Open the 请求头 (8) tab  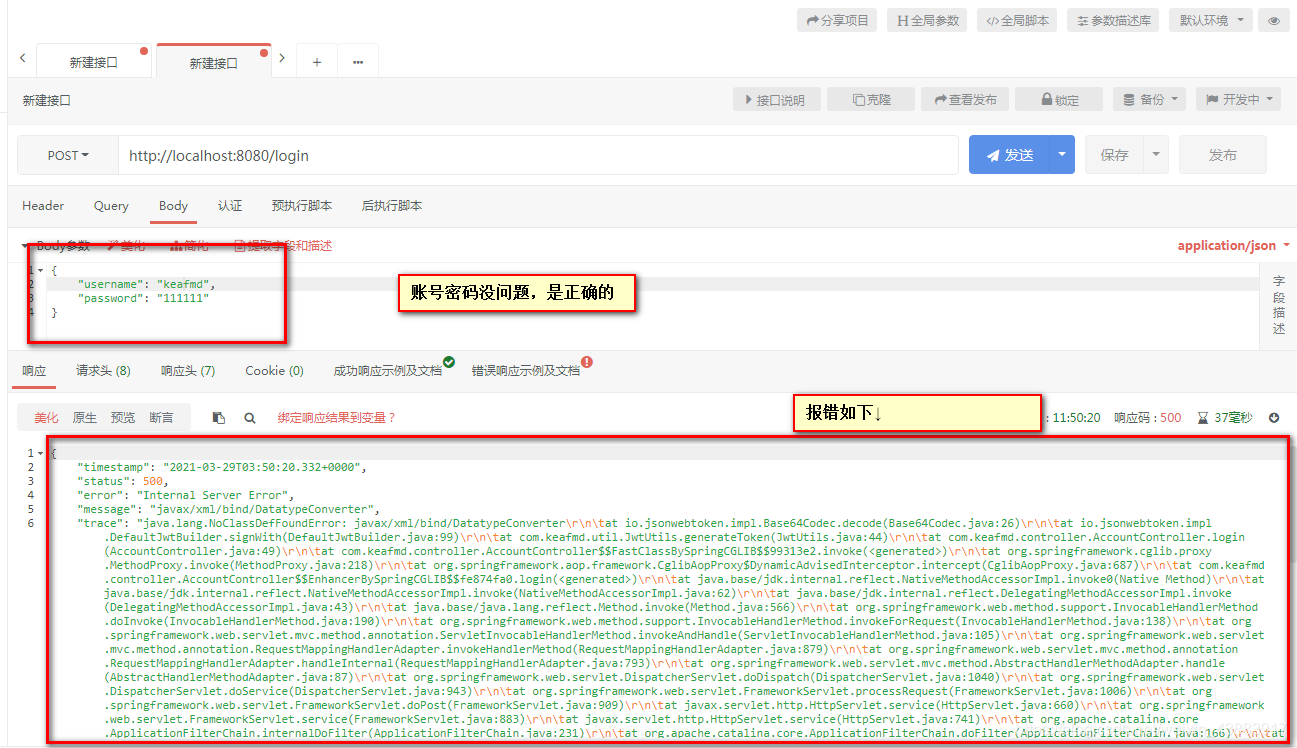(x=103, y=371)
